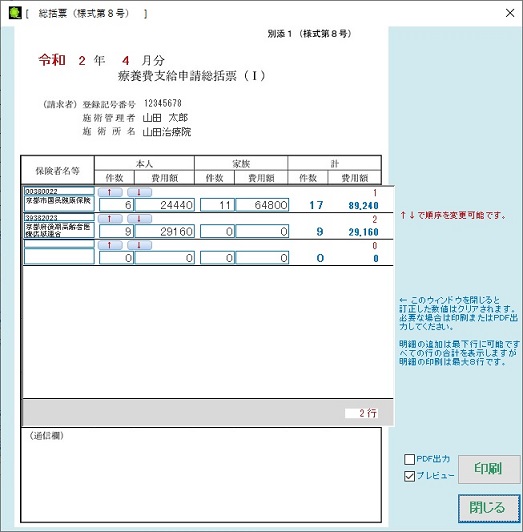Click the 本人 column header
The width and height of the screenshot is (523, 532).
pos(144,164)
